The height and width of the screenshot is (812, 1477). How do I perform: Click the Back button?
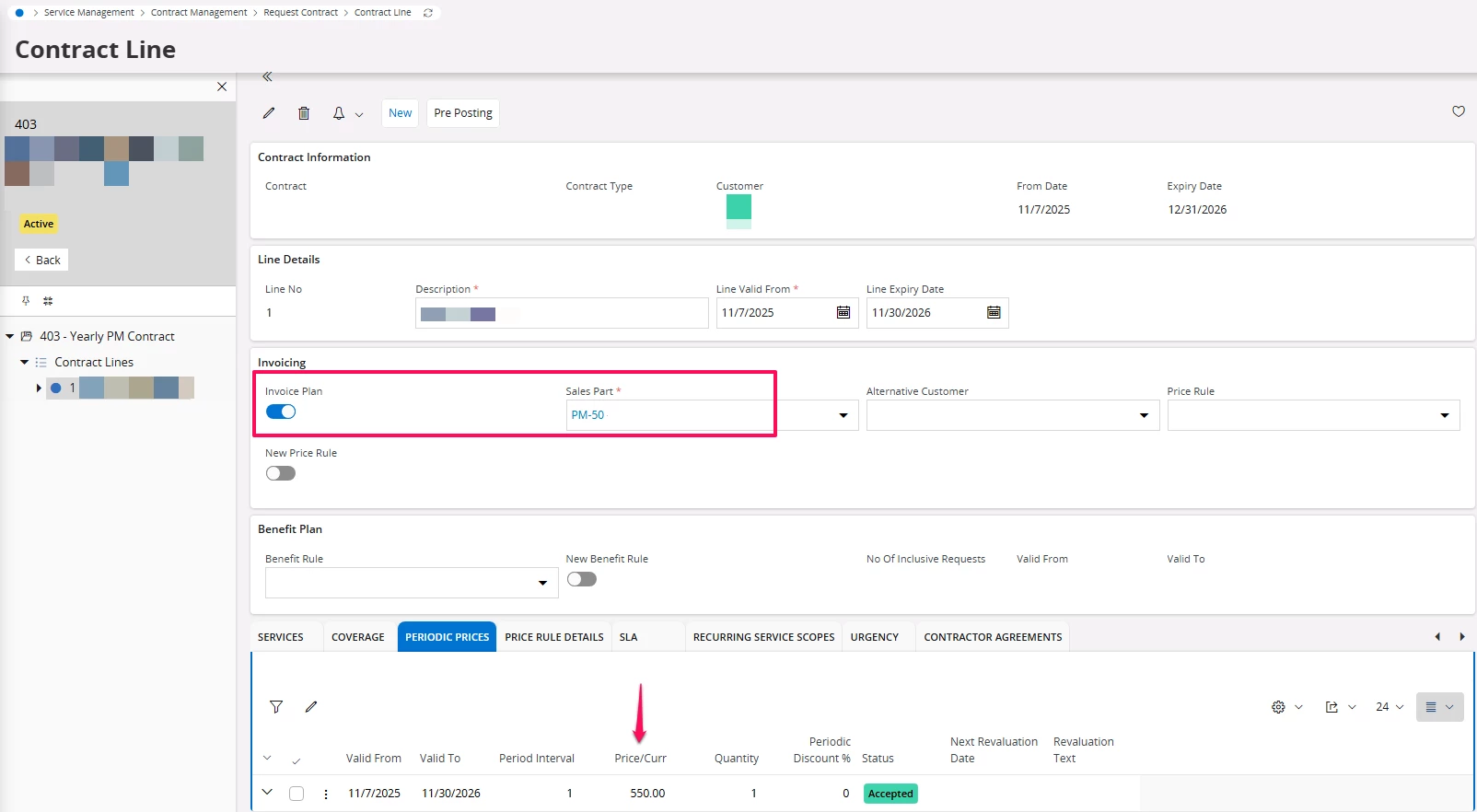point(41,261)
